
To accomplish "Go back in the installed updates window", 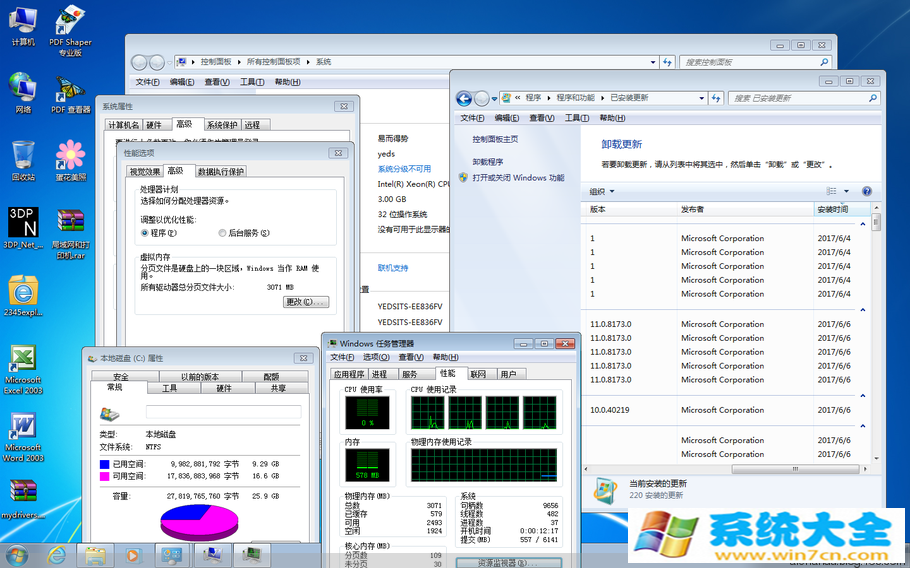I will pyautogui.click(x=464, y=99).
